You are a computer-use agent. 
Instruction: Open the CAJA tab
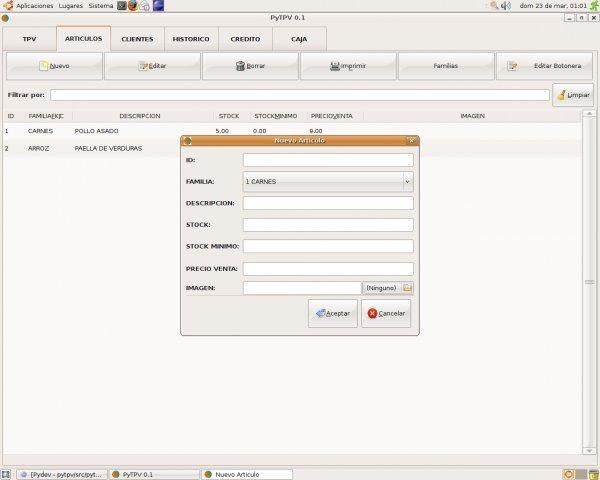(x=299, y=39)
